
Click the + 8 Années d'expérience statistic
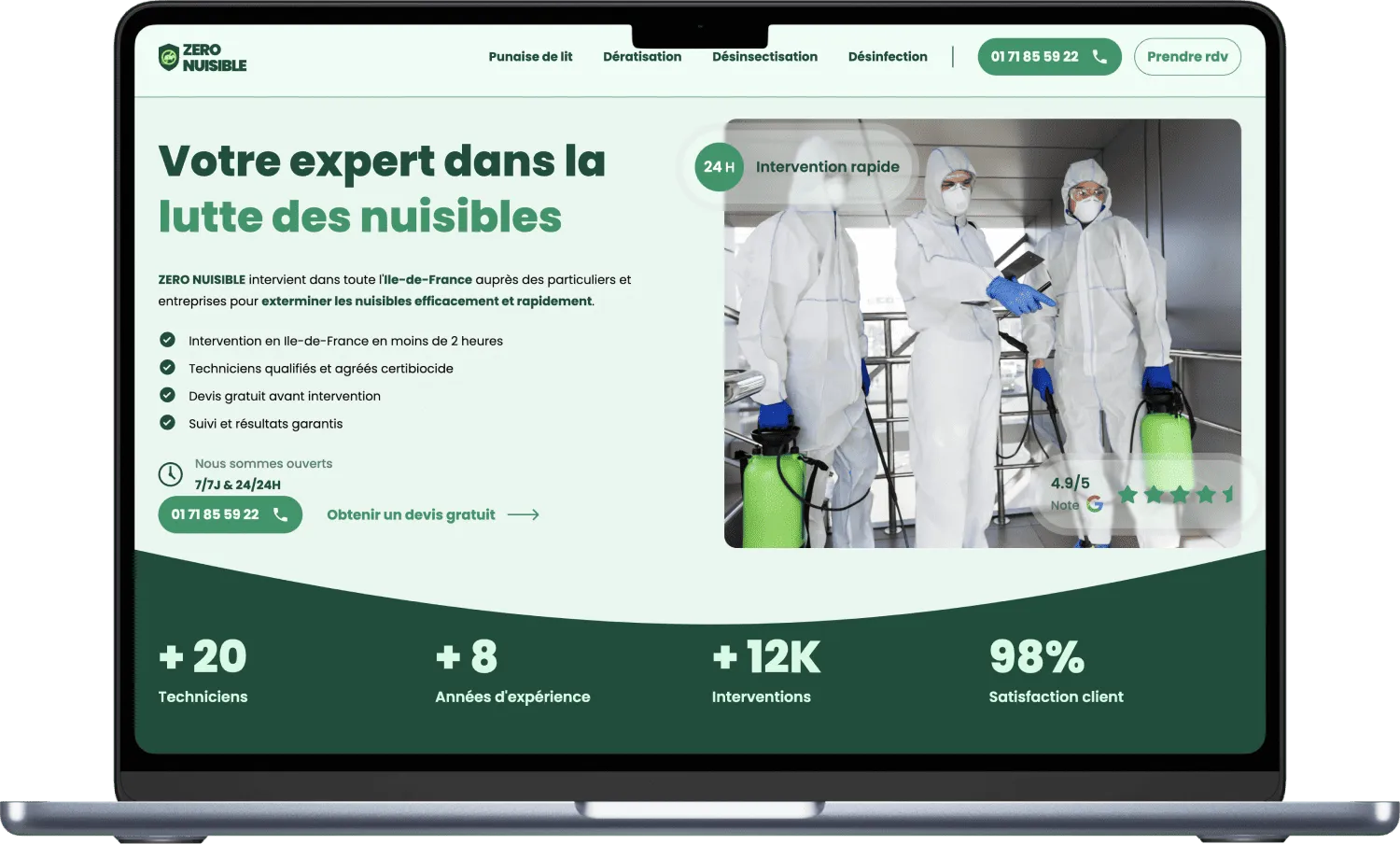(512, 670)
